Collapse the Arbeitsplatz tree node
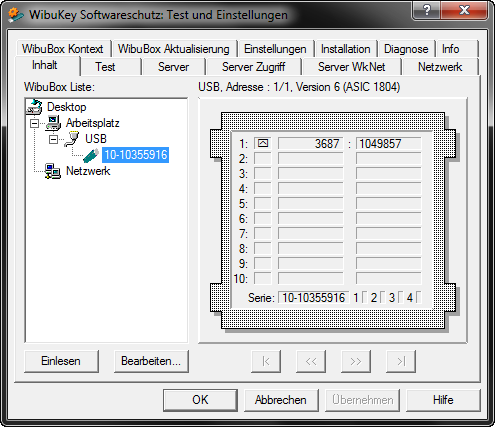 click(x=34, y=123)
